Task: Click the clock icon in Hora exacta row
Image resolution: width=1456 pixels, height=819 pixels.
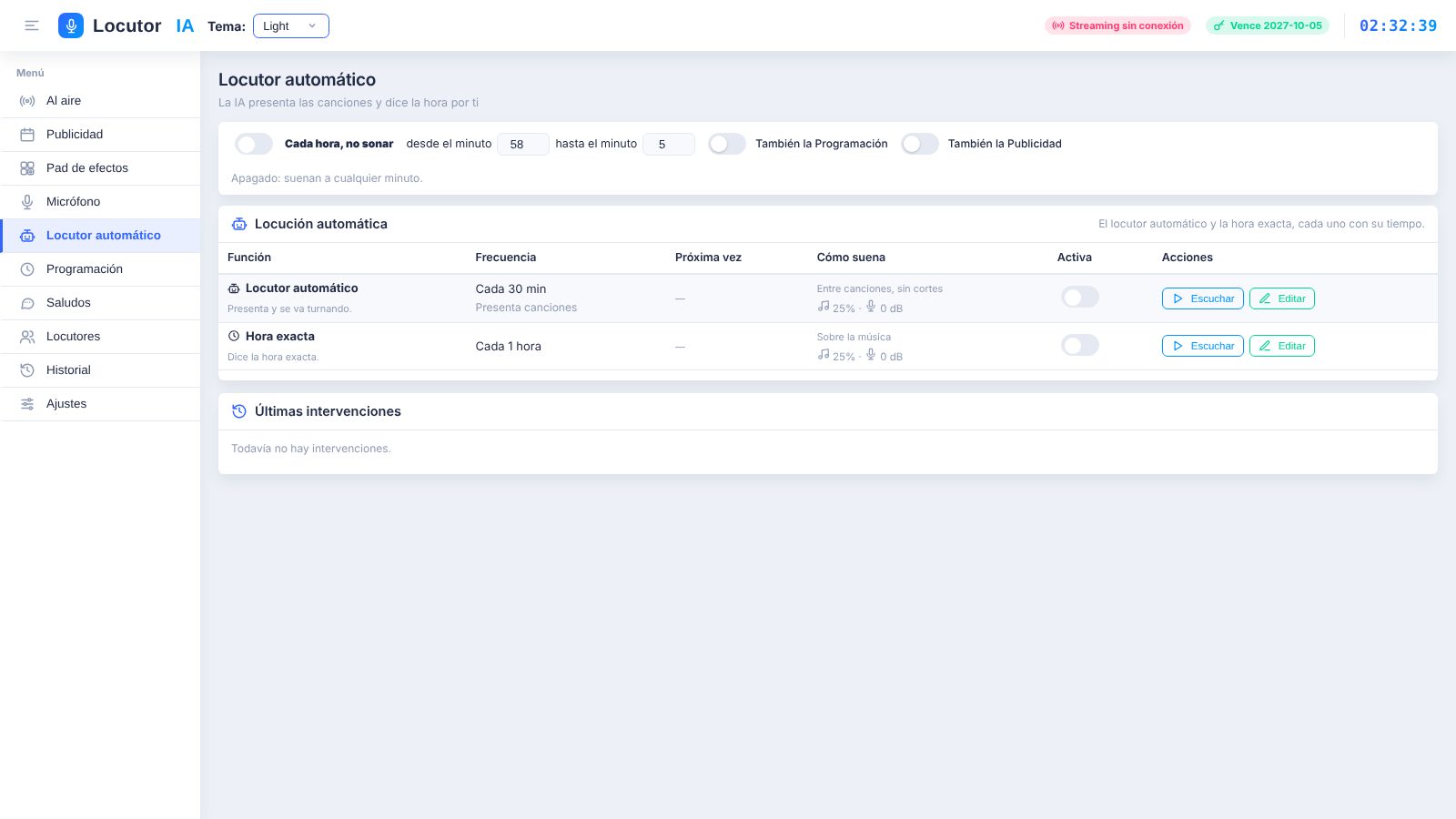Action: pyautogui.click(x=234, y=336)
